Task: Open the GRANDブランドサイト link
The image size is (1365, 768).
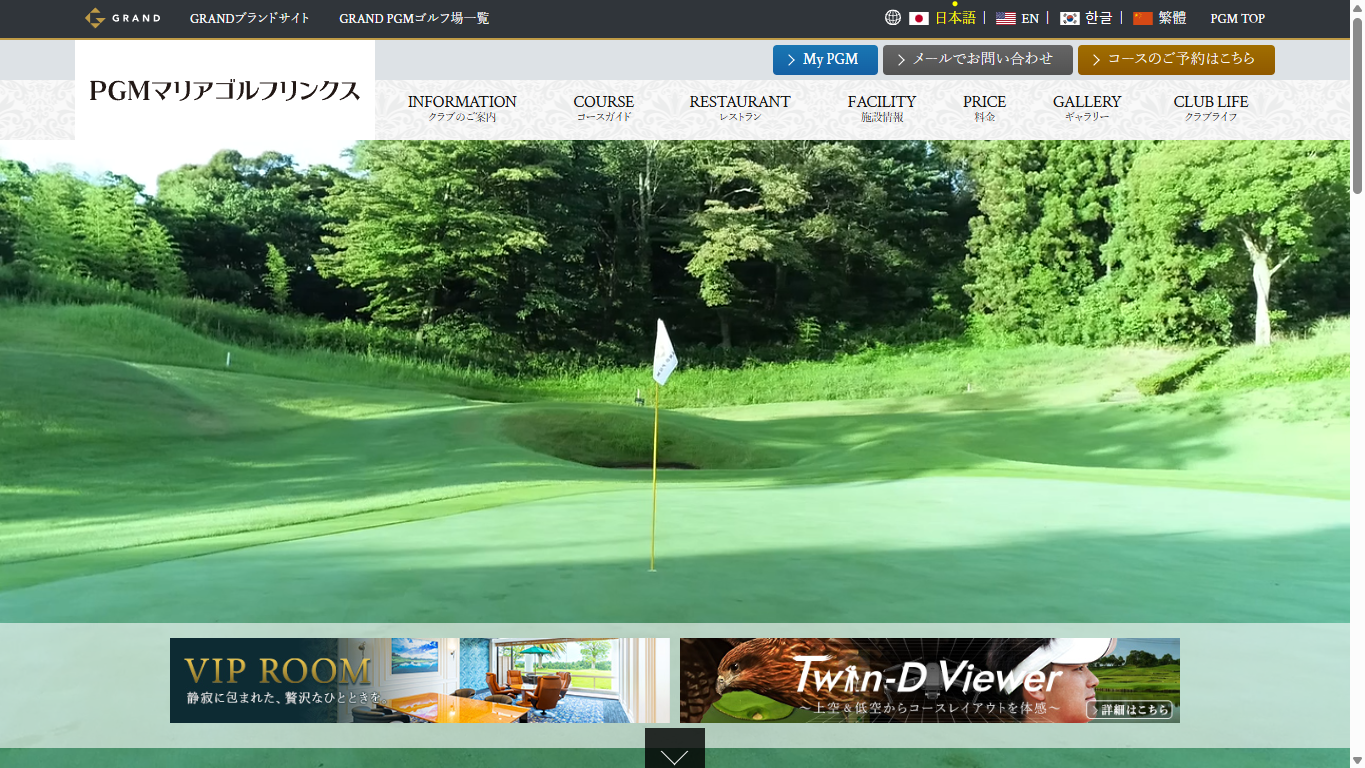Action: (x=250, y=18)
